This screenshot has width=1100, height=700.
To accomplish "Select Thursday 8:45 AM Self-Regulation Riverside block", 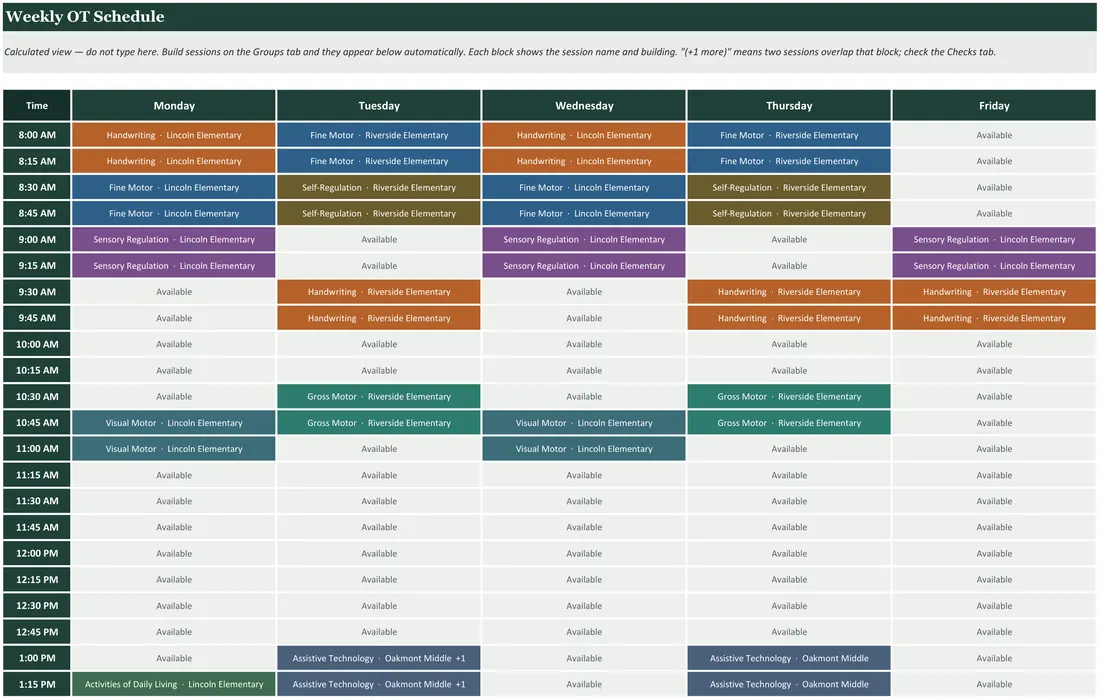I will [789, 213].
